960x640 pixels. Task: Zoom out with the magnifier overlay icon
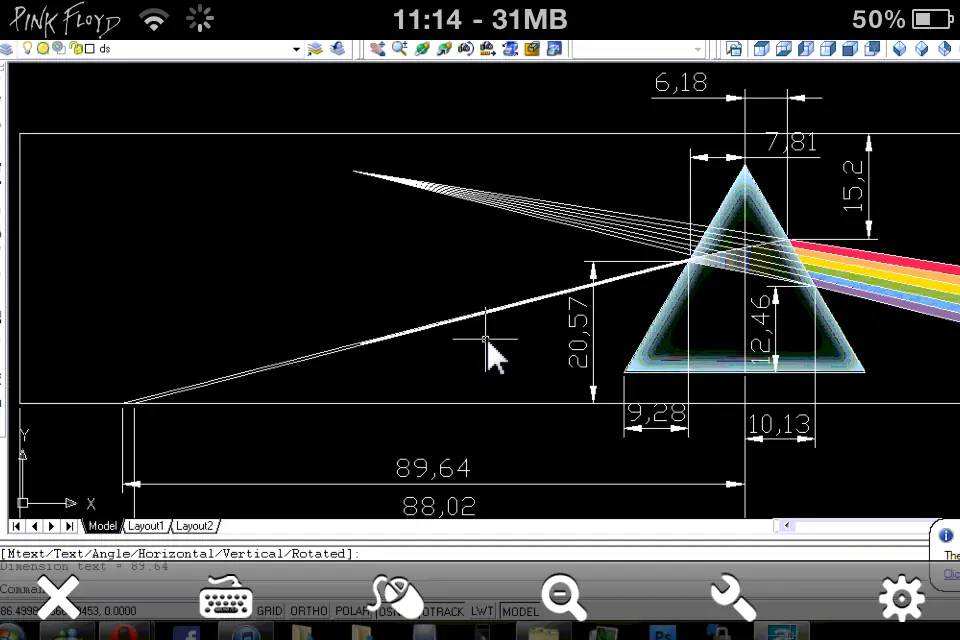pyautogui.click(x=563, y=597)
